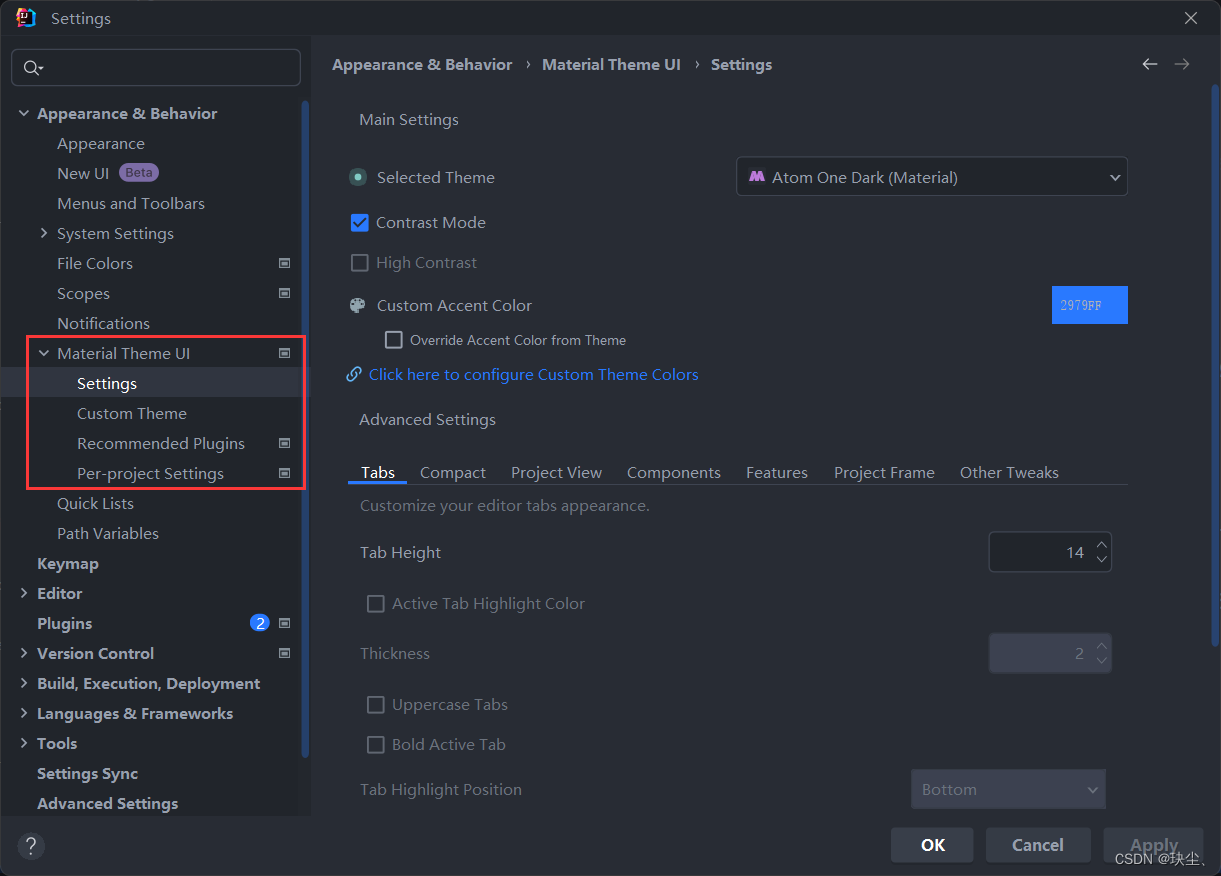Click the Version Control project-level icon

(x=284, y=653)
